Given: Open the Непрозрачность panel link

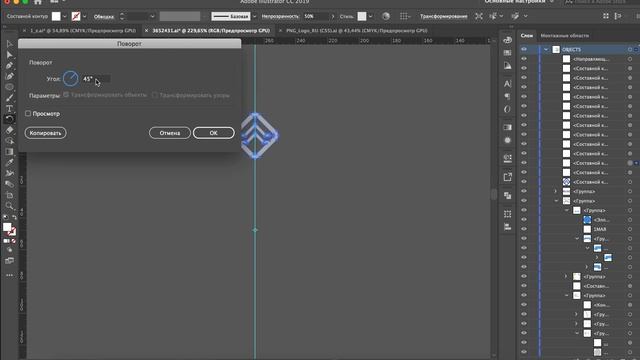Looking at the screenshot, I should click(x=280, y=16).
